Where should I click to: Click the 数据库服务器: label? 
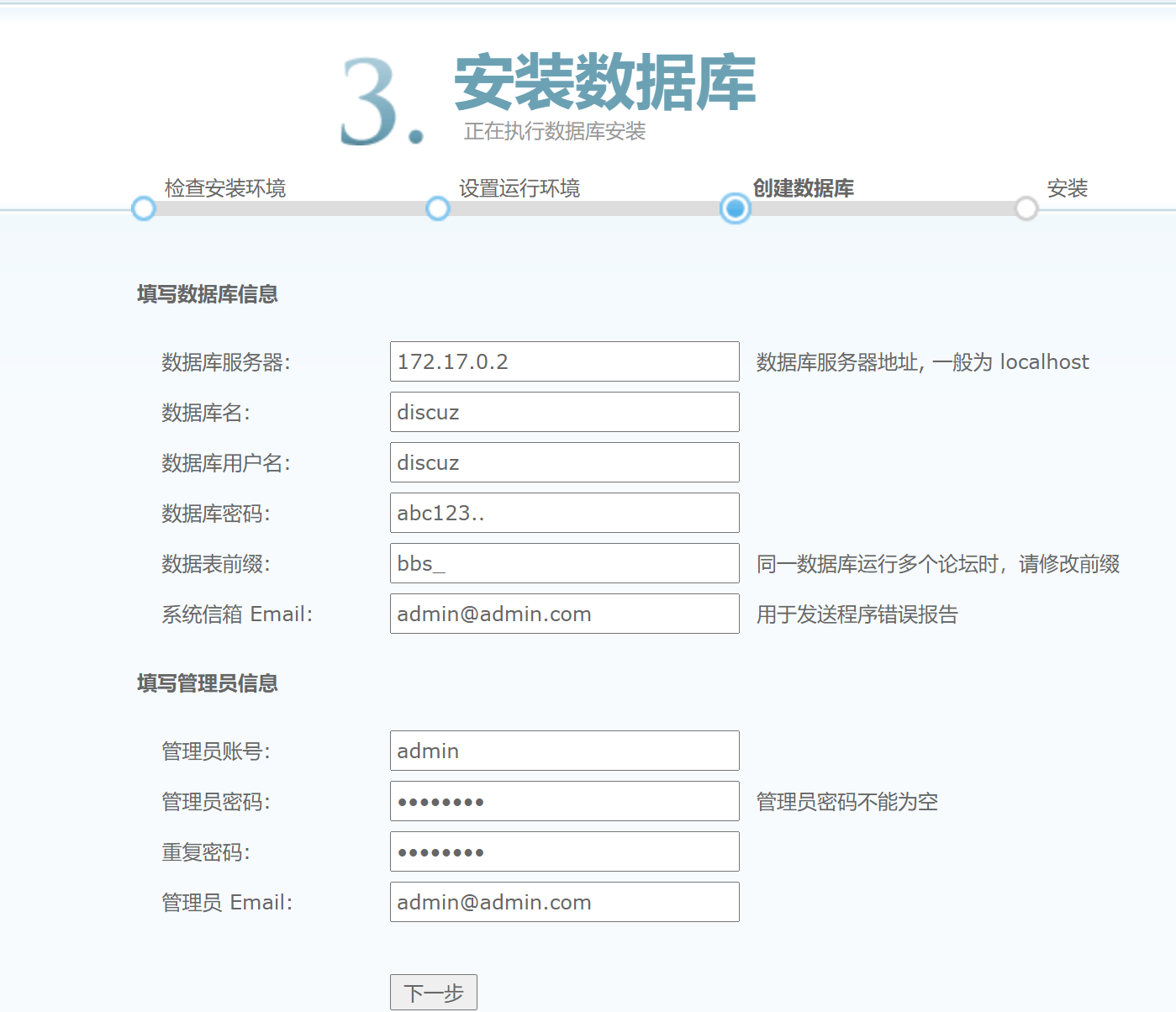click(x=226, y=362)
